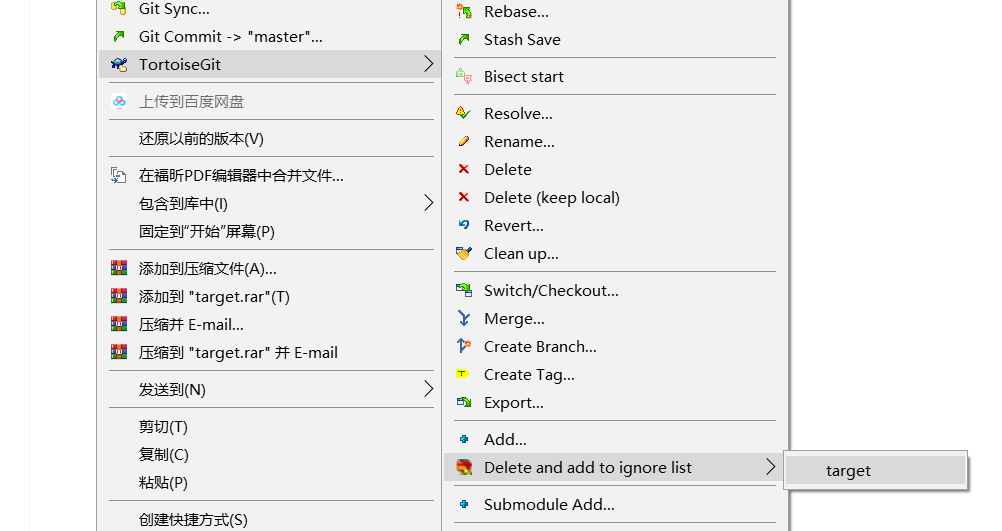Expand the TortoiseGit submenu arrow
1002x531 pixels.
click(x=428, y=64)
